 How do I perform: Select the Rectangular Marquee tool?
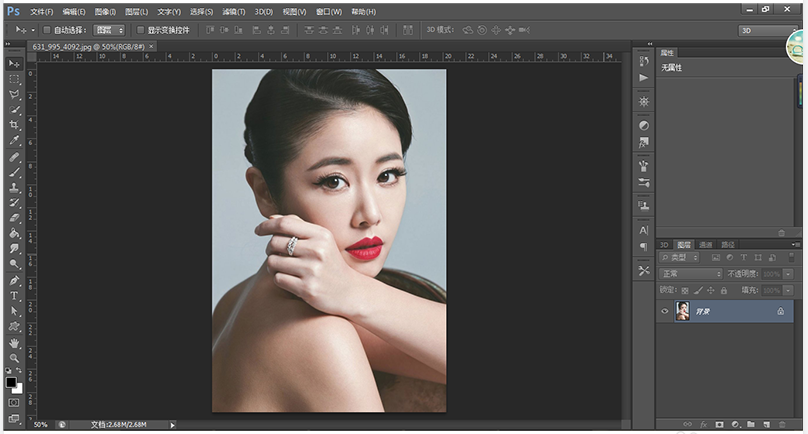pyautogui.click(x=14, y=78)
